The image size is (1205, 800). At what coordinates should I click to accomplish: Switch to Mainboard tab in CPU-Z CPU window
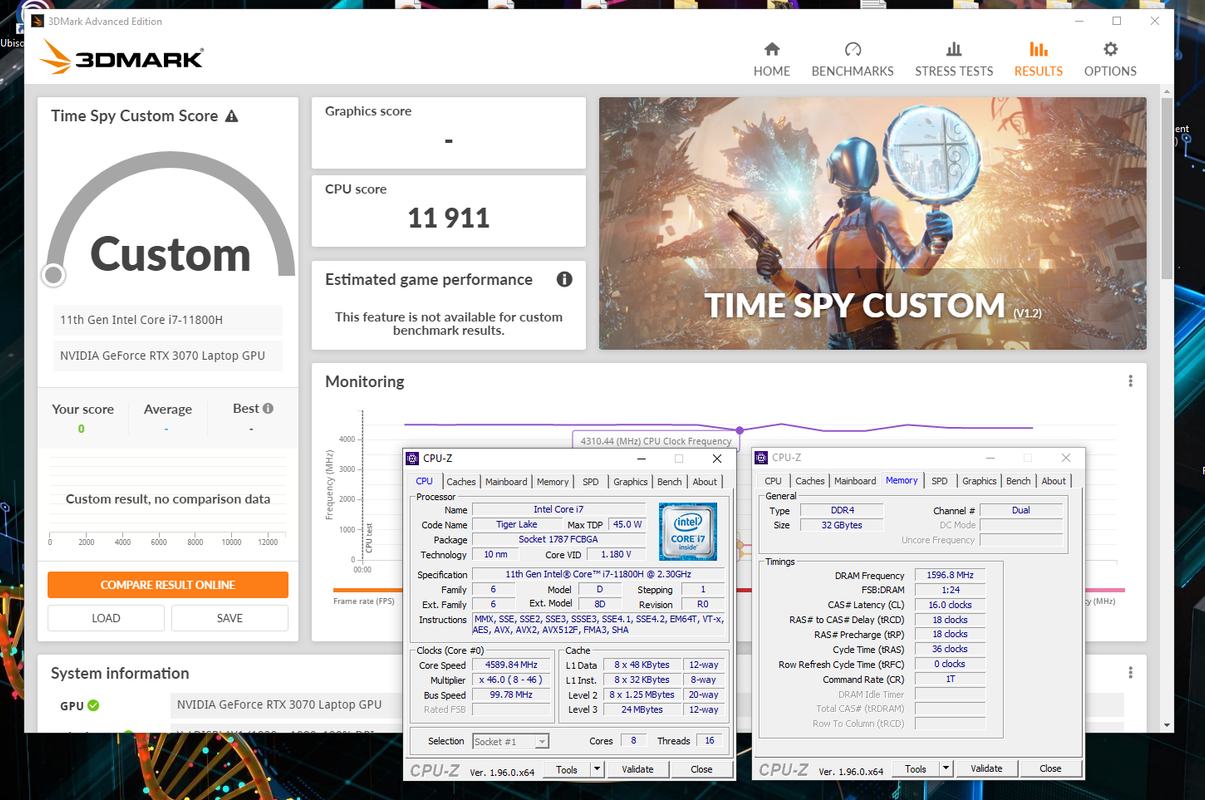[506, 482]
